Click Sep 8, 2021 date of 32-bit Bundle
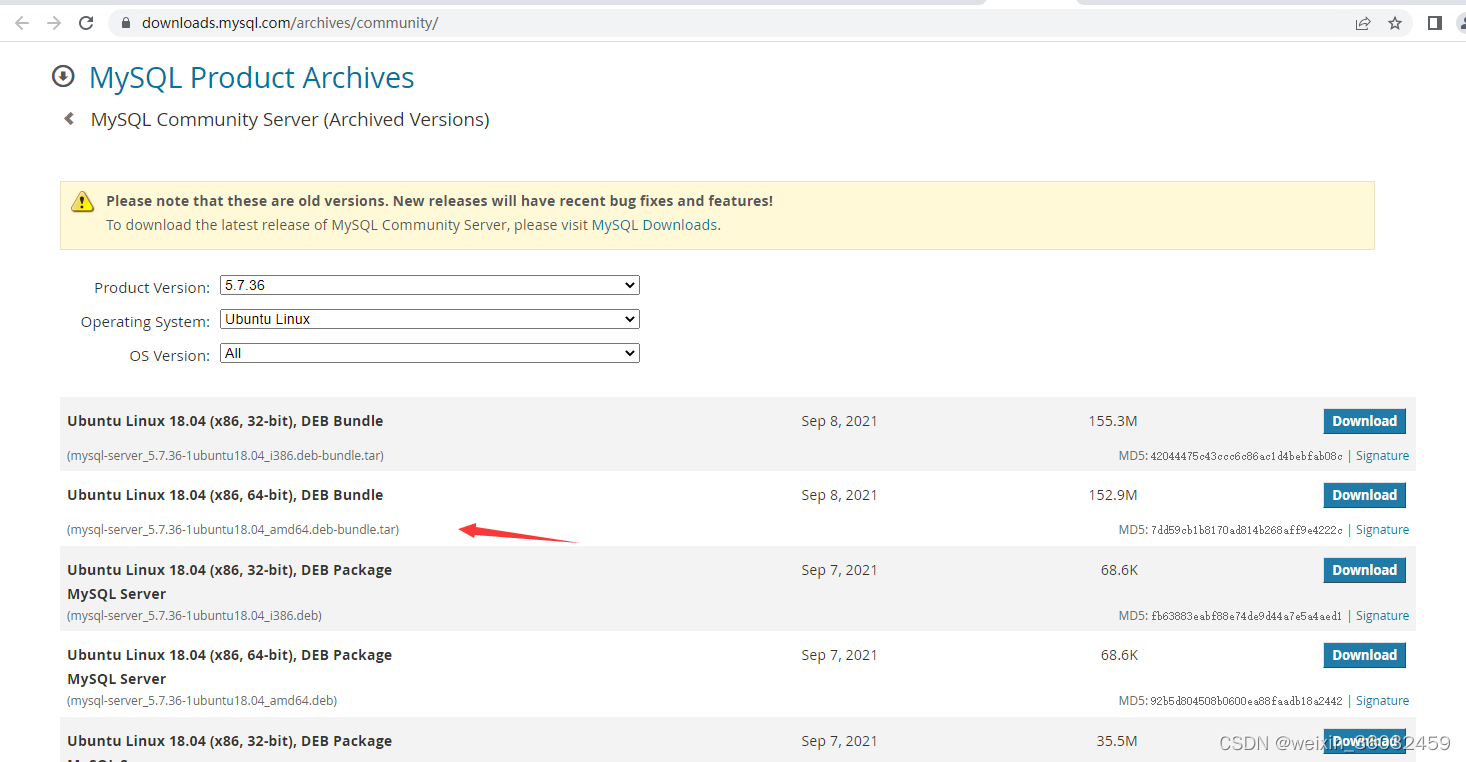This screenshot has height=762, width=1466. [x=839, y=421]
